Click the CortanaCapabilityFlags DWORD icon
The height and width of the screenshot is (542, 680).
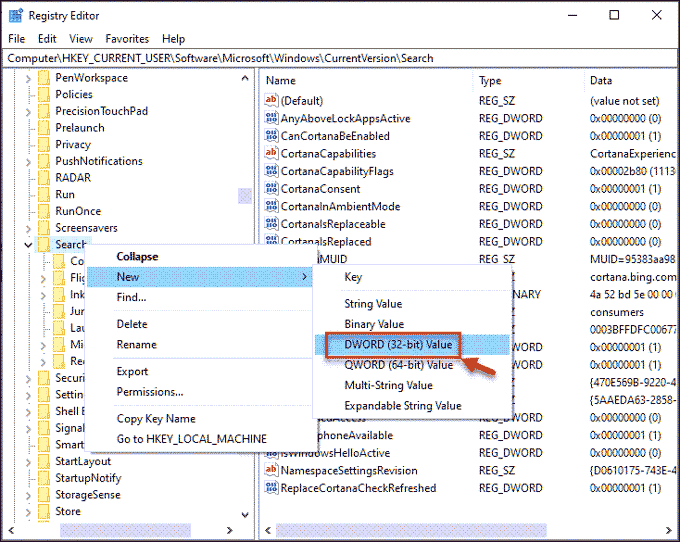point(271,171)
